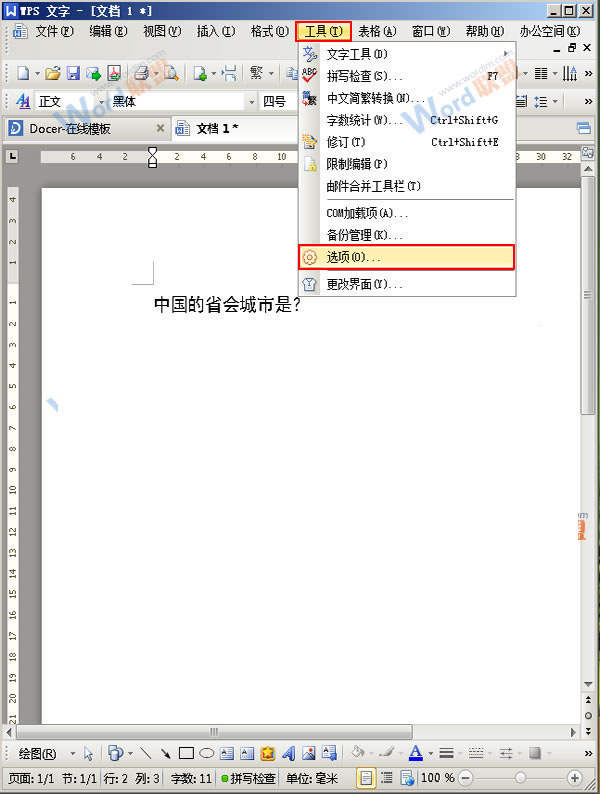Switch to Page layout view icon in status bar
The height and width of the screenshot is (794, 600).
(366, 778)
